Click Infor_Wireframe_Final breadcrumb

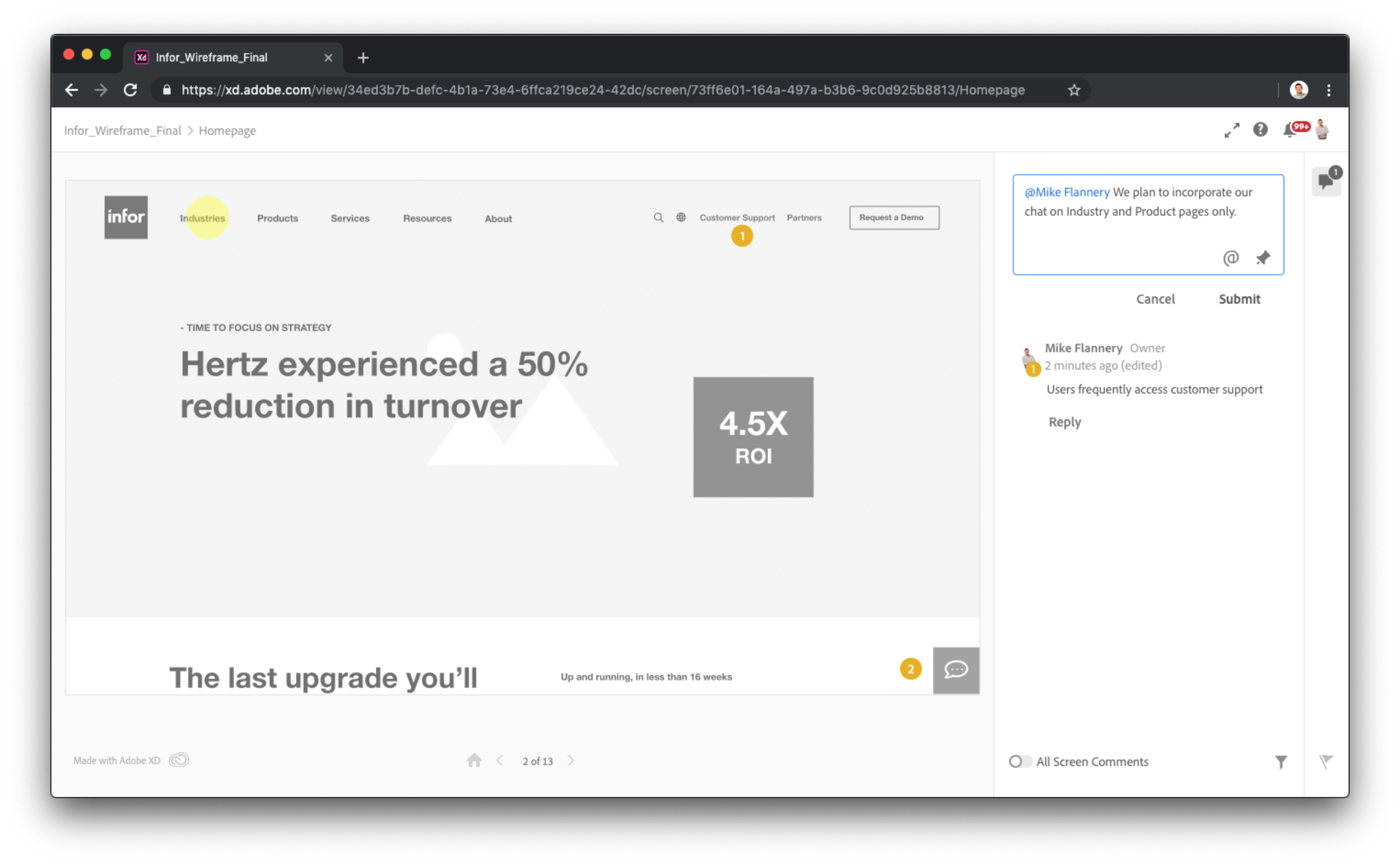click(123, 131)
